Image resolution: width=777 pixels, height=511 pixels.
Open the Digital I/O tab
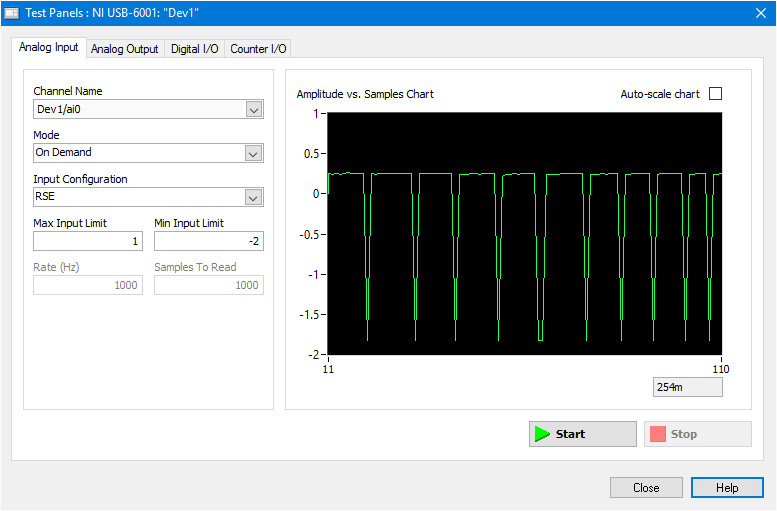tap(194, 49)
